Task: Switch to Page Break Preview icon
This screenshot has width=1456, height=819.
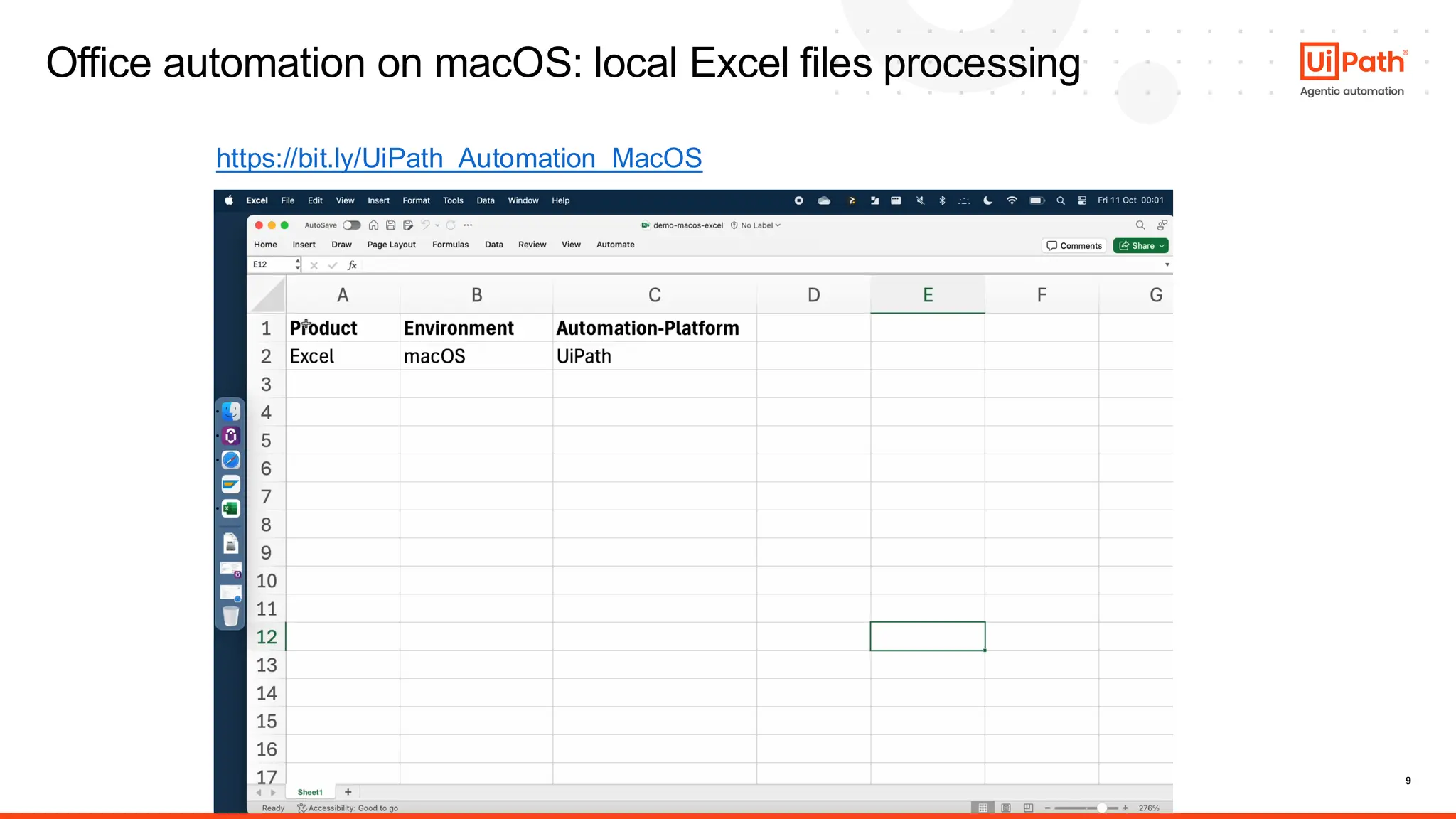Action: (1028, 808)
